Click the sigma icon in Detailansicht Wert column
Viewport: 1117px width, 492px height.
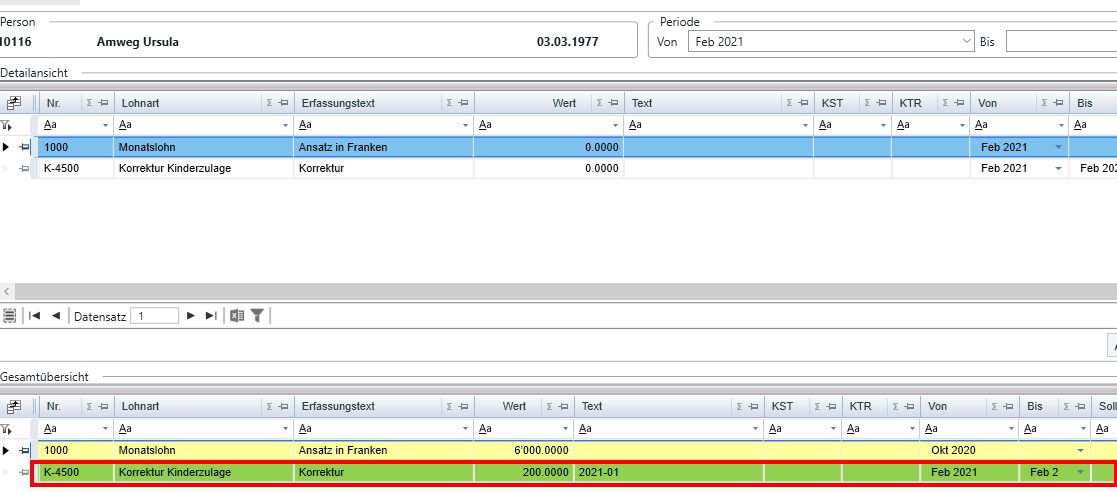600,103
